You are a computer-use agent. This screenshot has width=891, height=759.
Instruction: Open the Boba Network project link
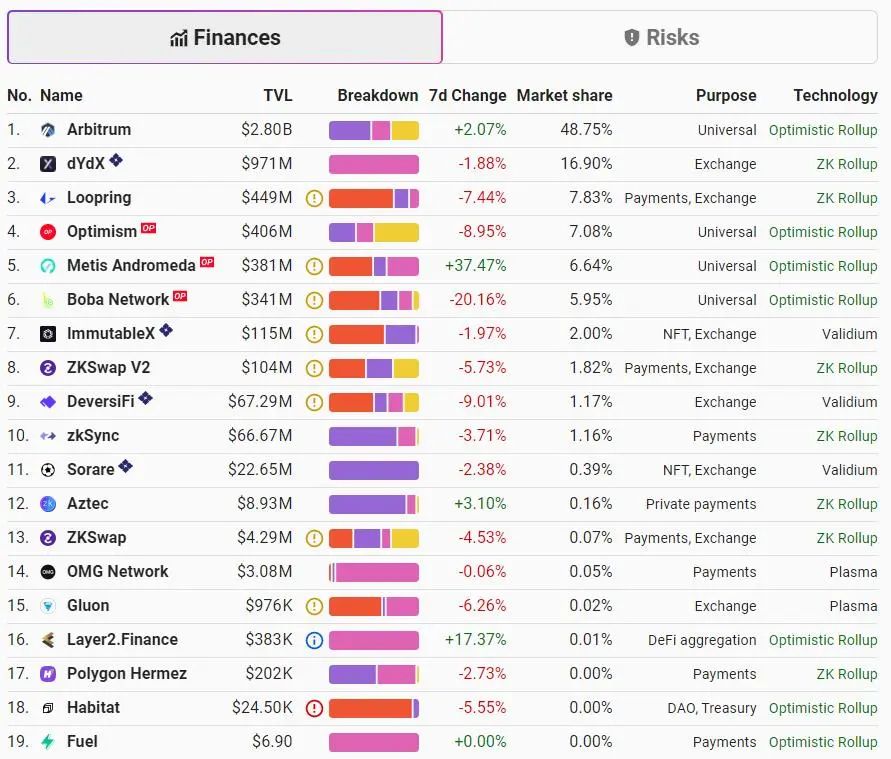pyautogui.click(x=118, y=299)
